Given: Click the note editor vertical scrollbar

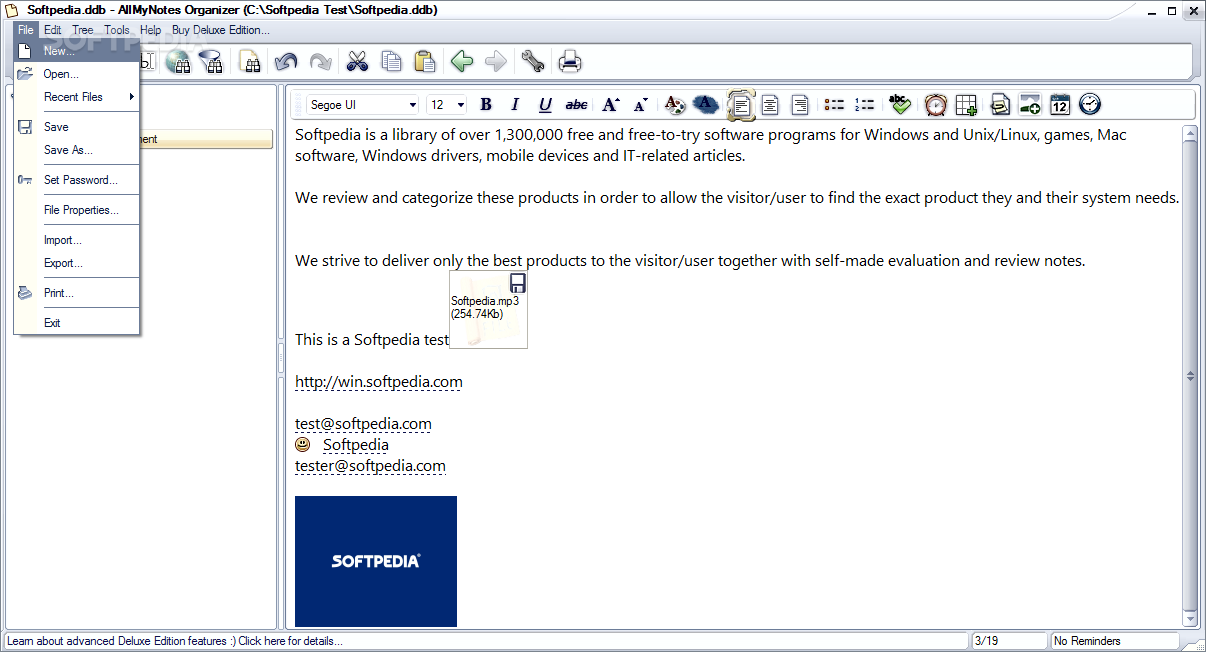Looking at the screenshot, I should point(1190,376).
